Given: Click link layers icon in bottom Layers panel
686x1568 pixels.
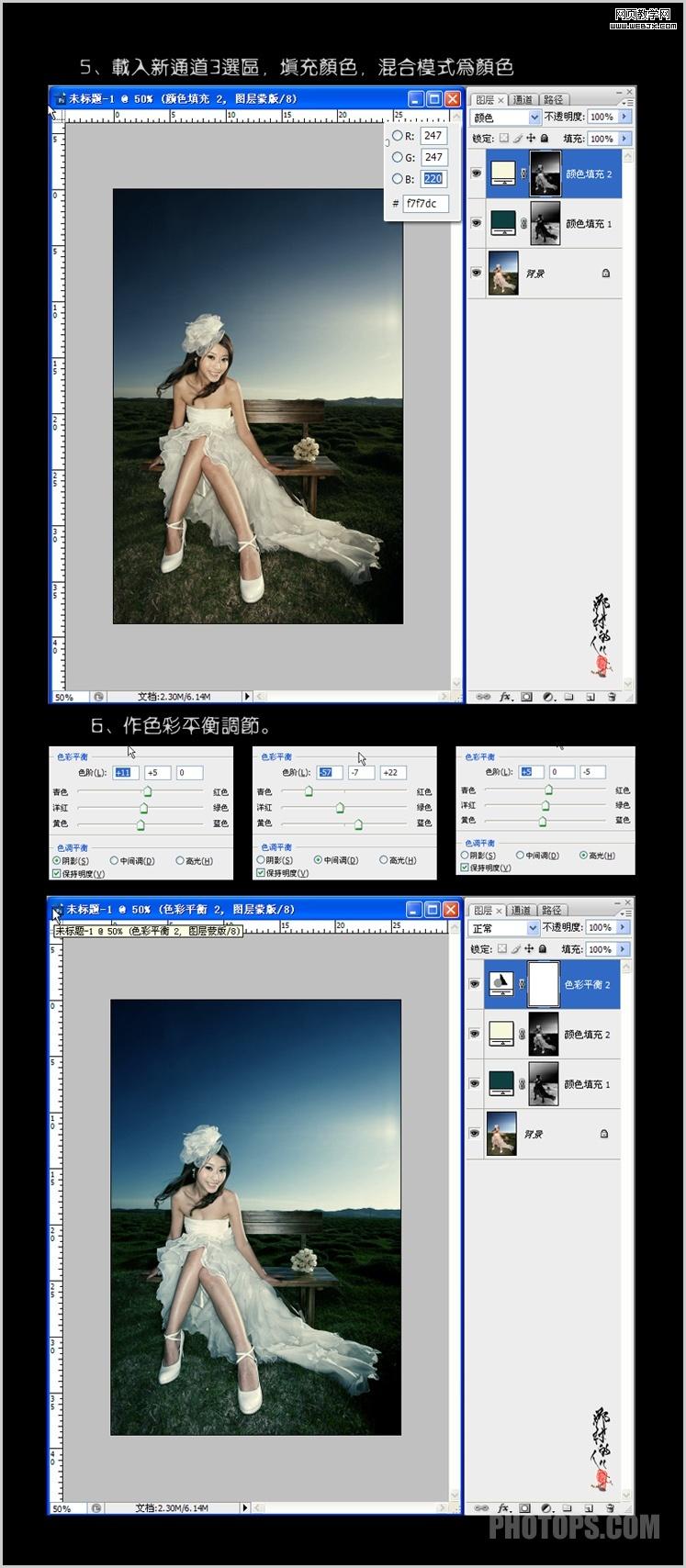Looking at the screenshot, I should tap(480, 1507).
